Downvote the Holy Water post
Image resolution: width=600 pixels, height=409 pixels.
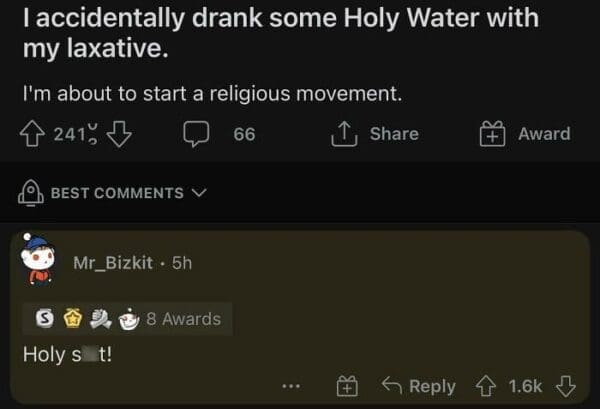pos(119,134)
